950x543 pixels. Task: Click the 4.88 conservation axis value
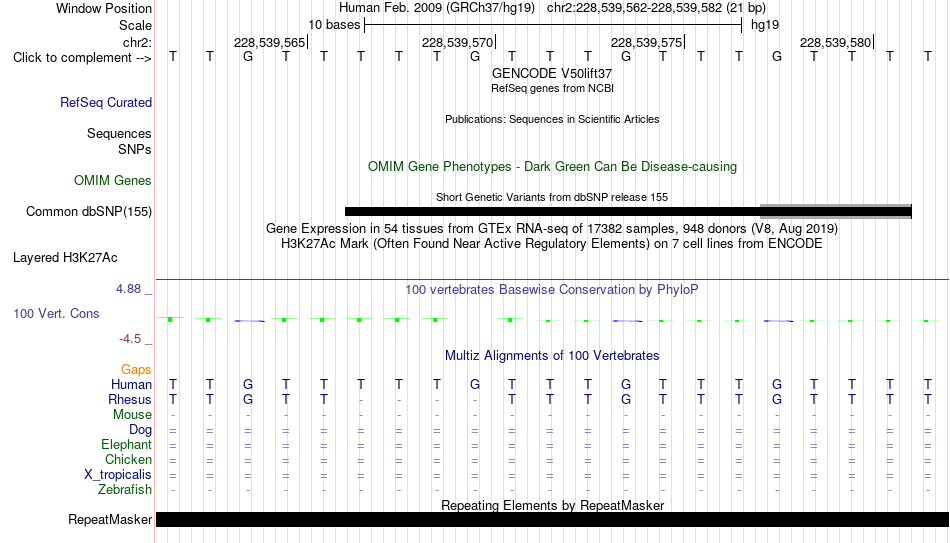(x=128, y=289)
